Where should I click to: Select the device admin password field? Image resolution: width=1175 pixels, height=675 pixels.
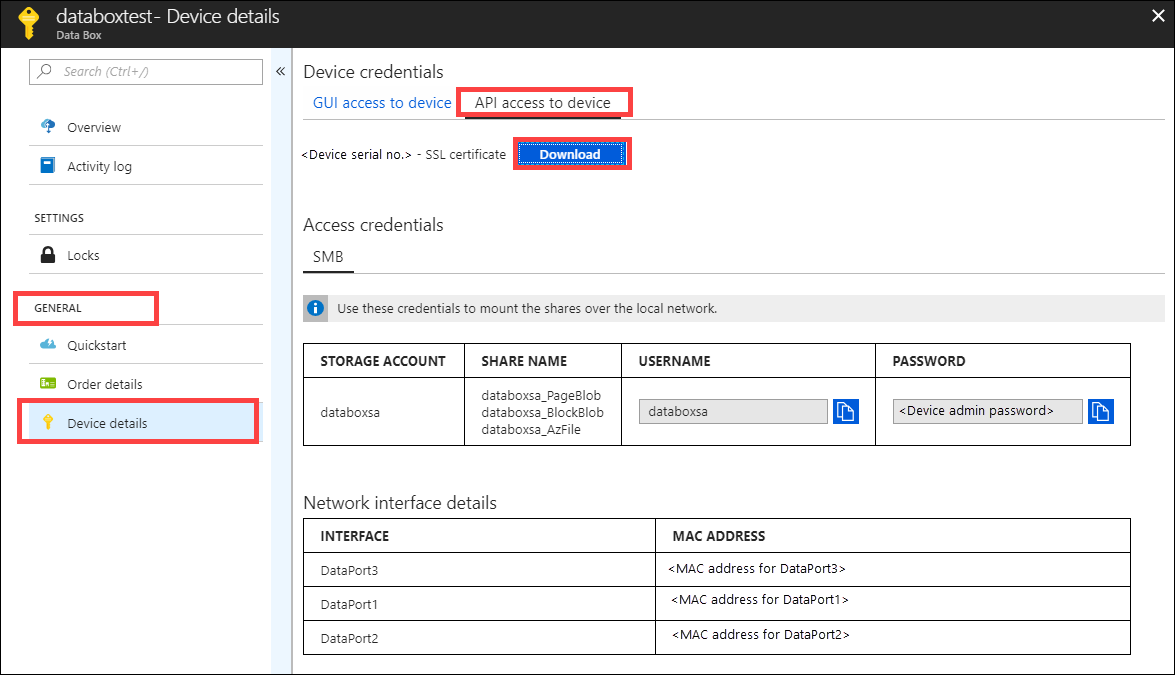(986, 411)
